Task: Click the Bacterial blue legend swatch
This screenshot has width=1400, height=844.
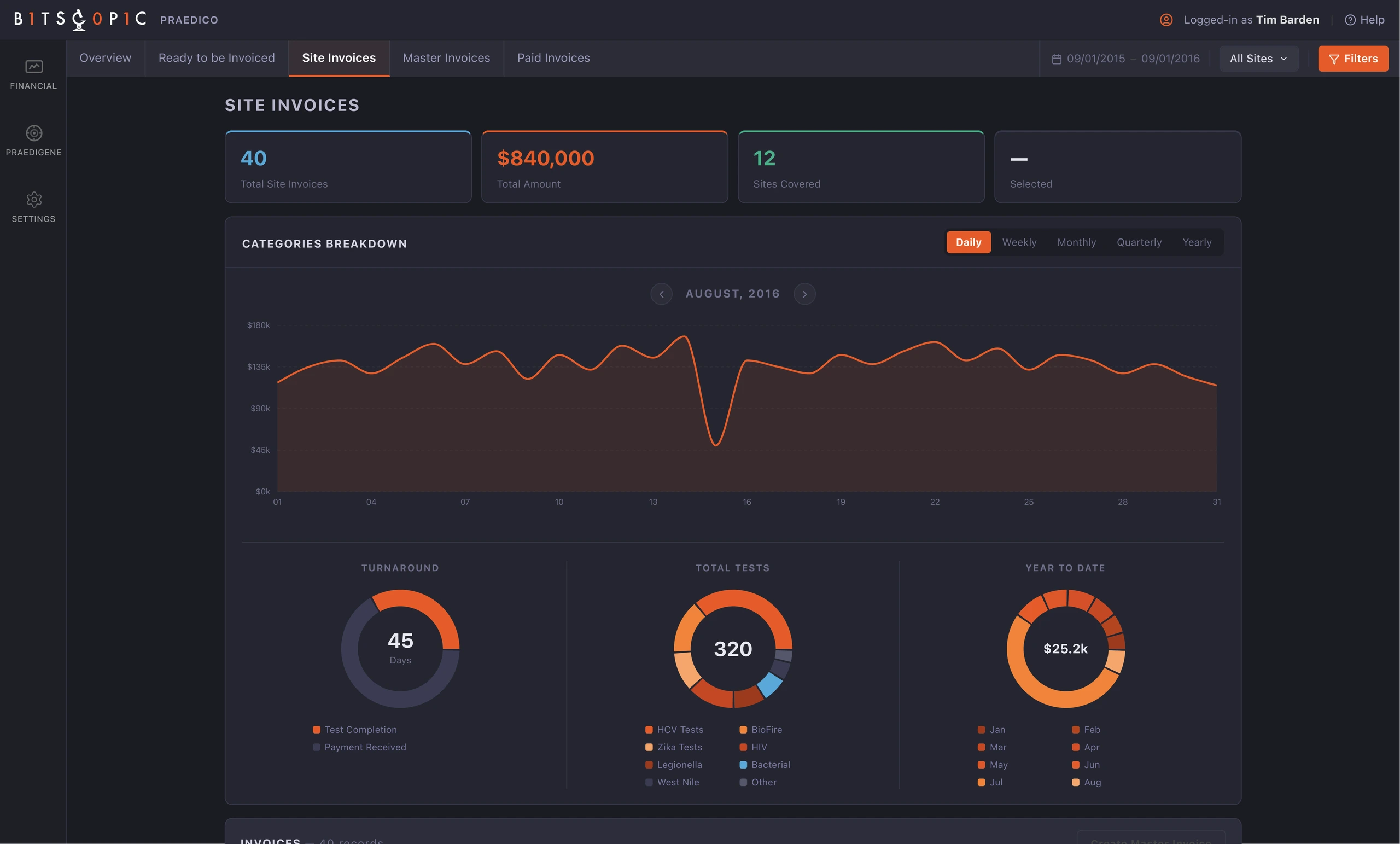Action: pyautogui.click(x=743, y=765)
